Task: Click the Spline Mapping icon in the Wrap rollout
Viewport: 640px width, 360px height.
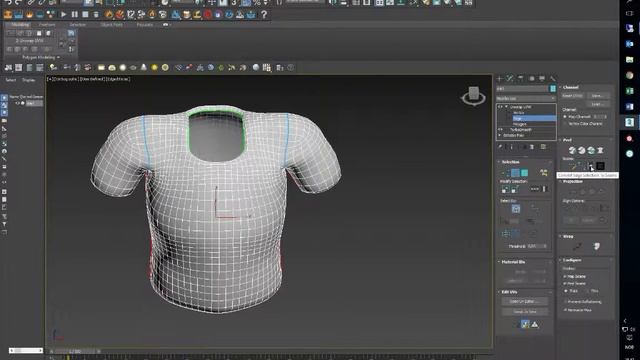Action: pyautogui.click(x=577, y=246)
